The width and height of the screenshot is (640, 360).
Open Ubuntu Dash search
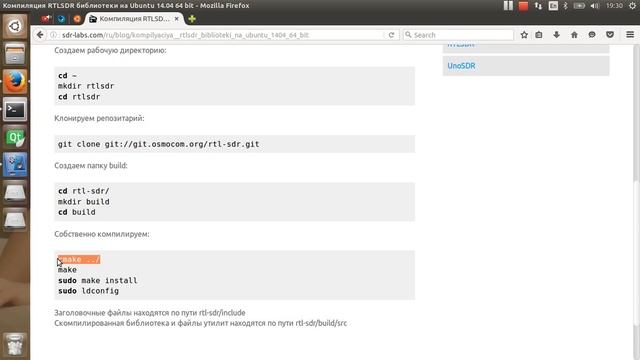click(15, 27)
